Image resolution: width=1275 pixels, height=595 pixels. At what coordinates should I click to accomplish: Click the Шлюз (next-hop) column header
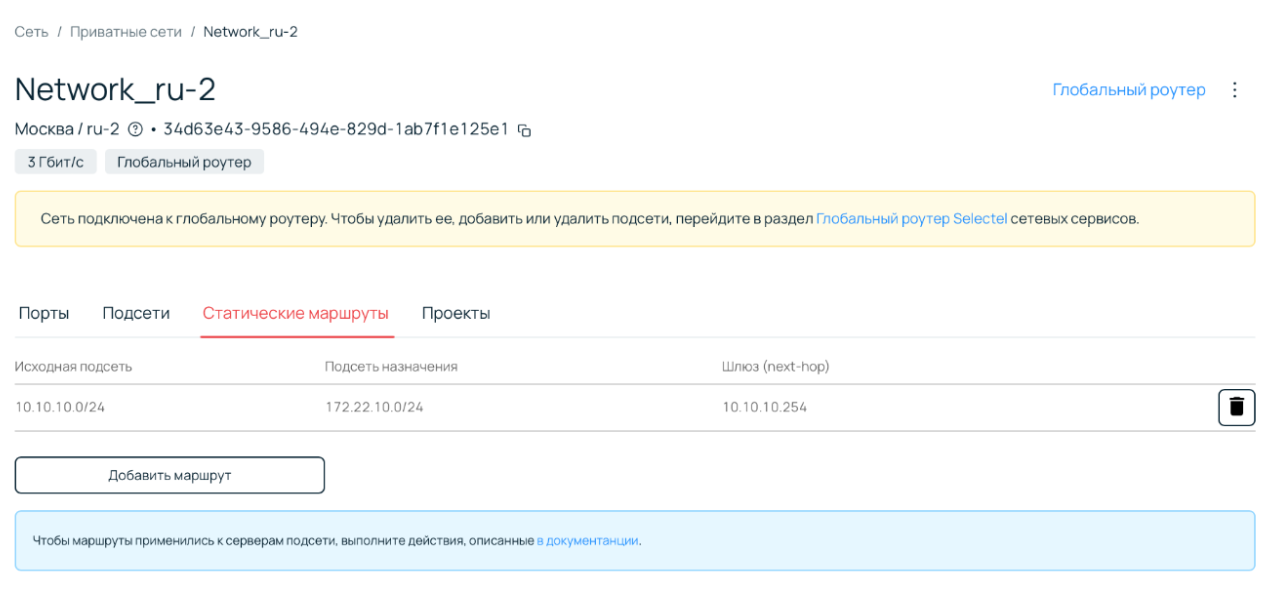tap(775, 367)
